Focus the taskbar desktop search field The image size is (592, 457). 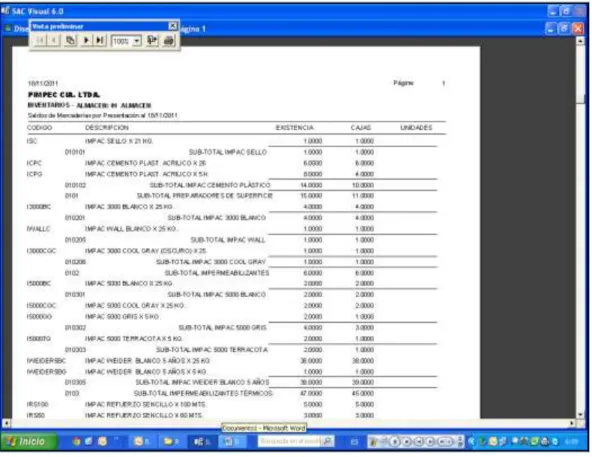[x=290, y=441]
